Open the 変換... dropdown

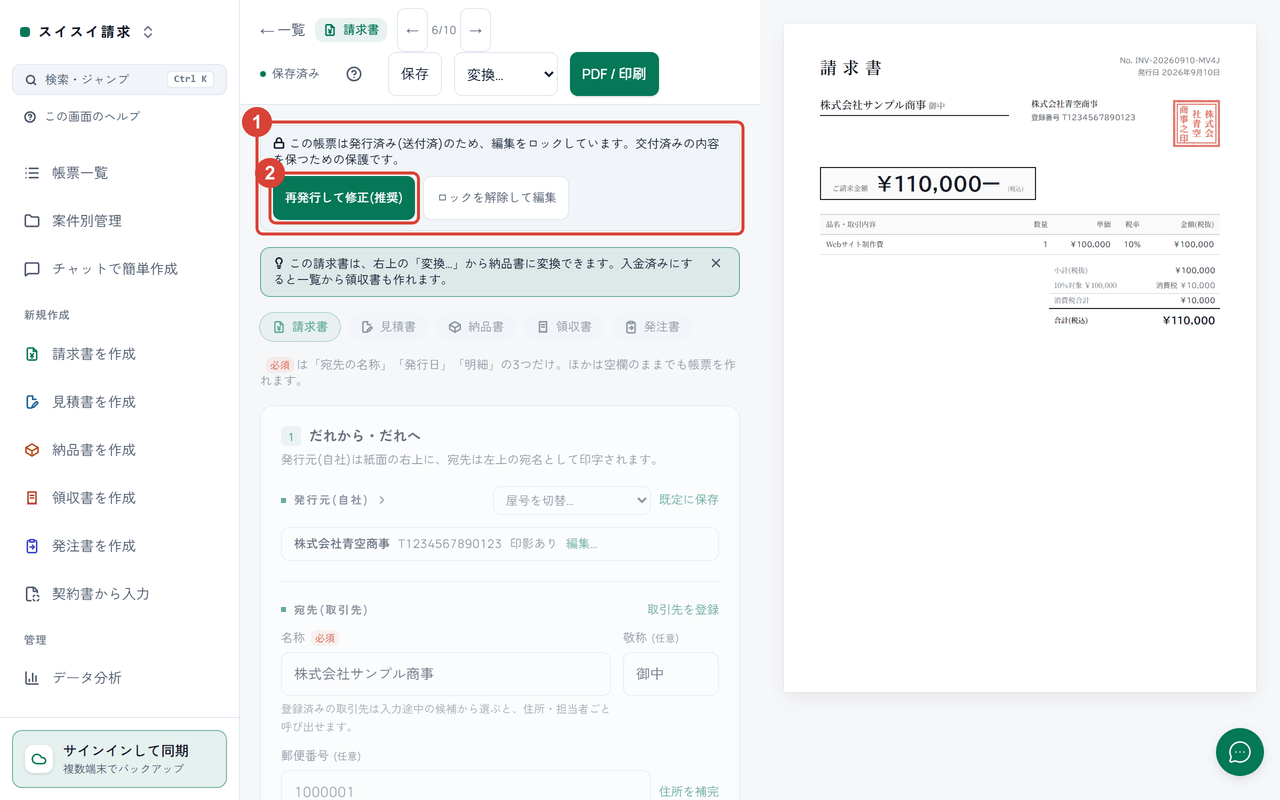(506, 74)
